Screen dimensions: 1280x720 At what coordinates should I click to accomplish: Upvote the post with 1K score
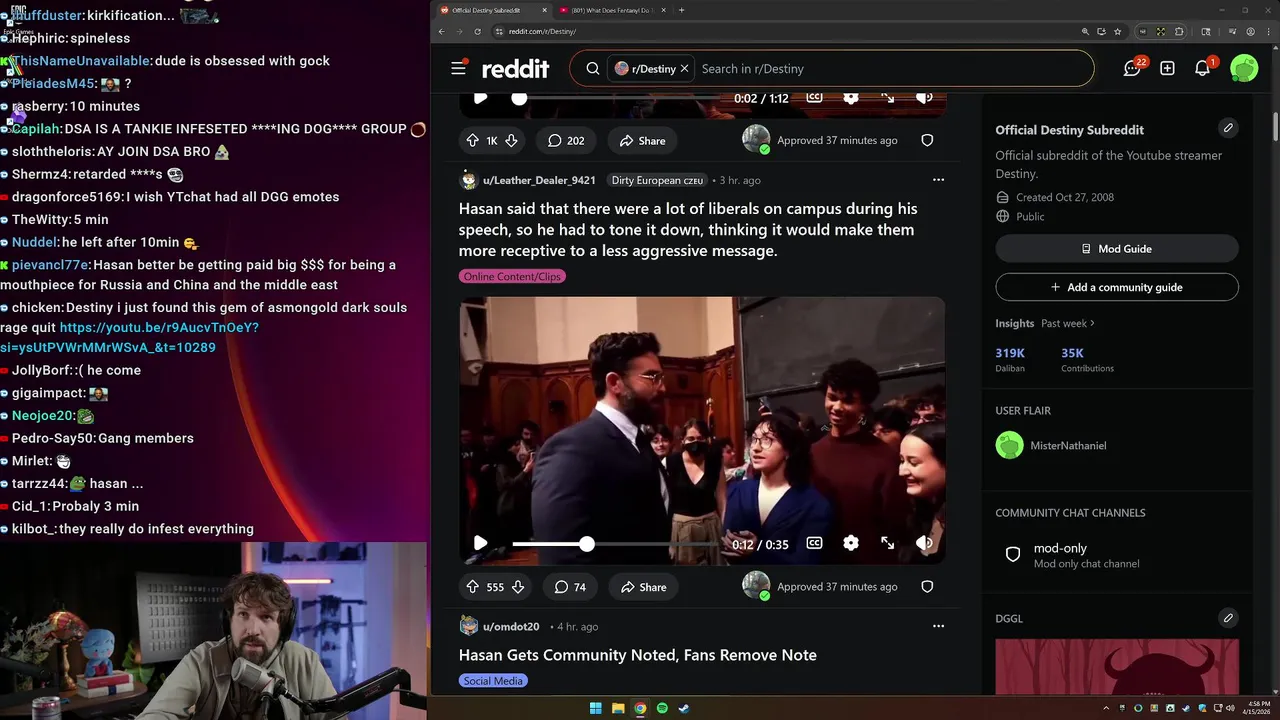(473, 141)
